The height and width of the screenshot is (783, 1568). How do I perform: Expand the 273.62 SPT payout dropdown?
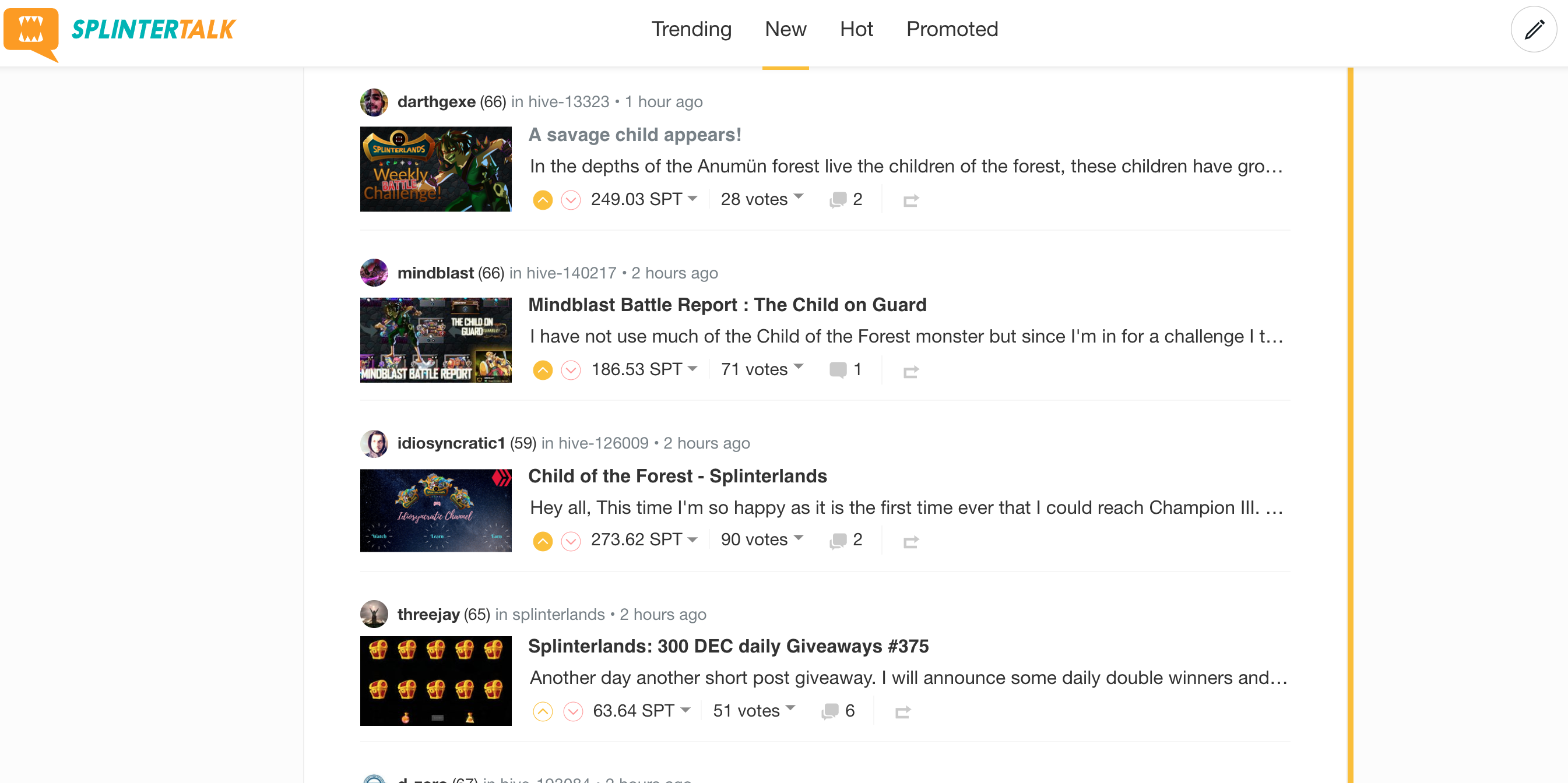tap(644, 539)
